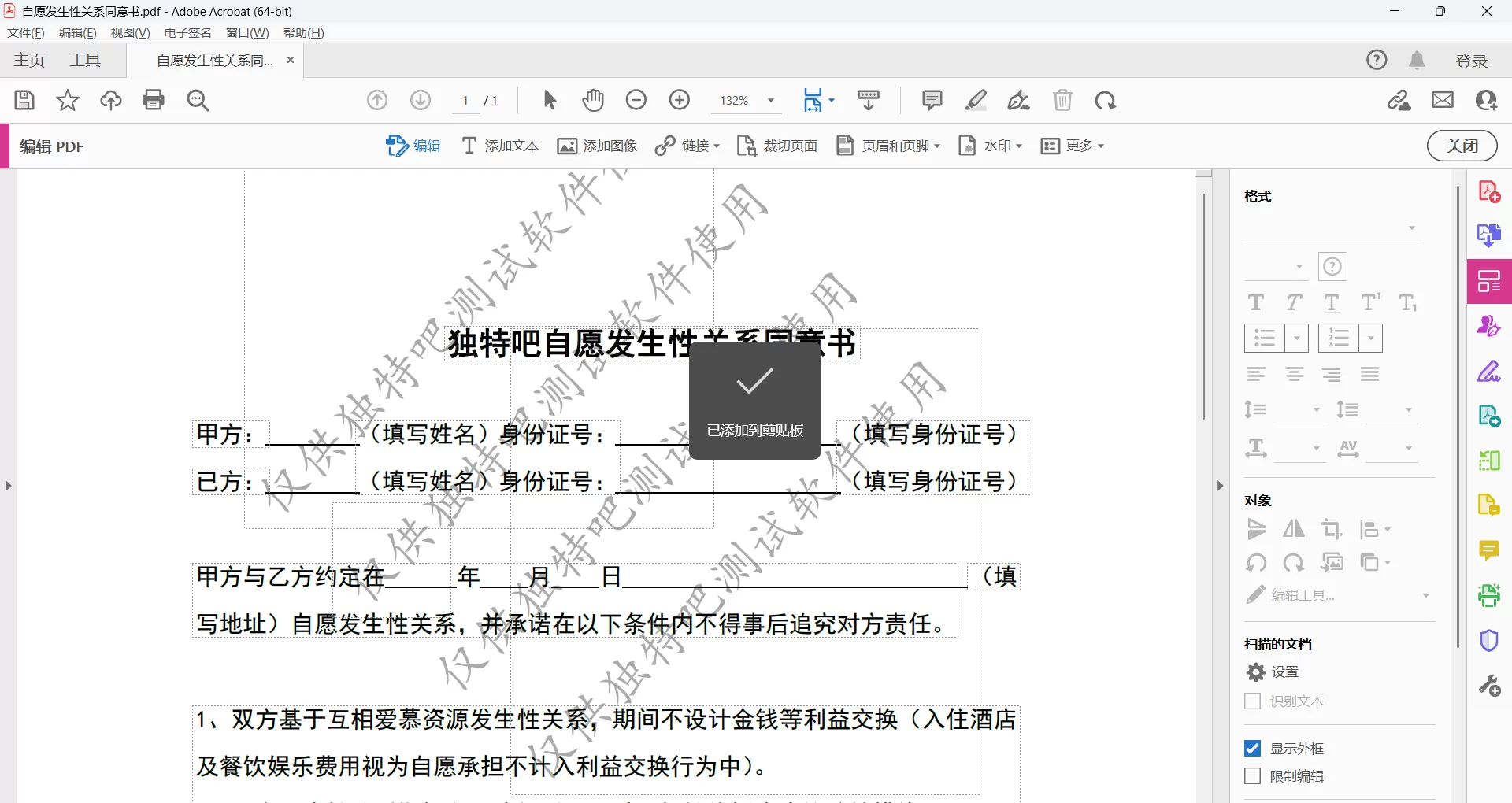
Task: Uncheck the 显示外框 checkbox
Action: (x=1252, y=749)
